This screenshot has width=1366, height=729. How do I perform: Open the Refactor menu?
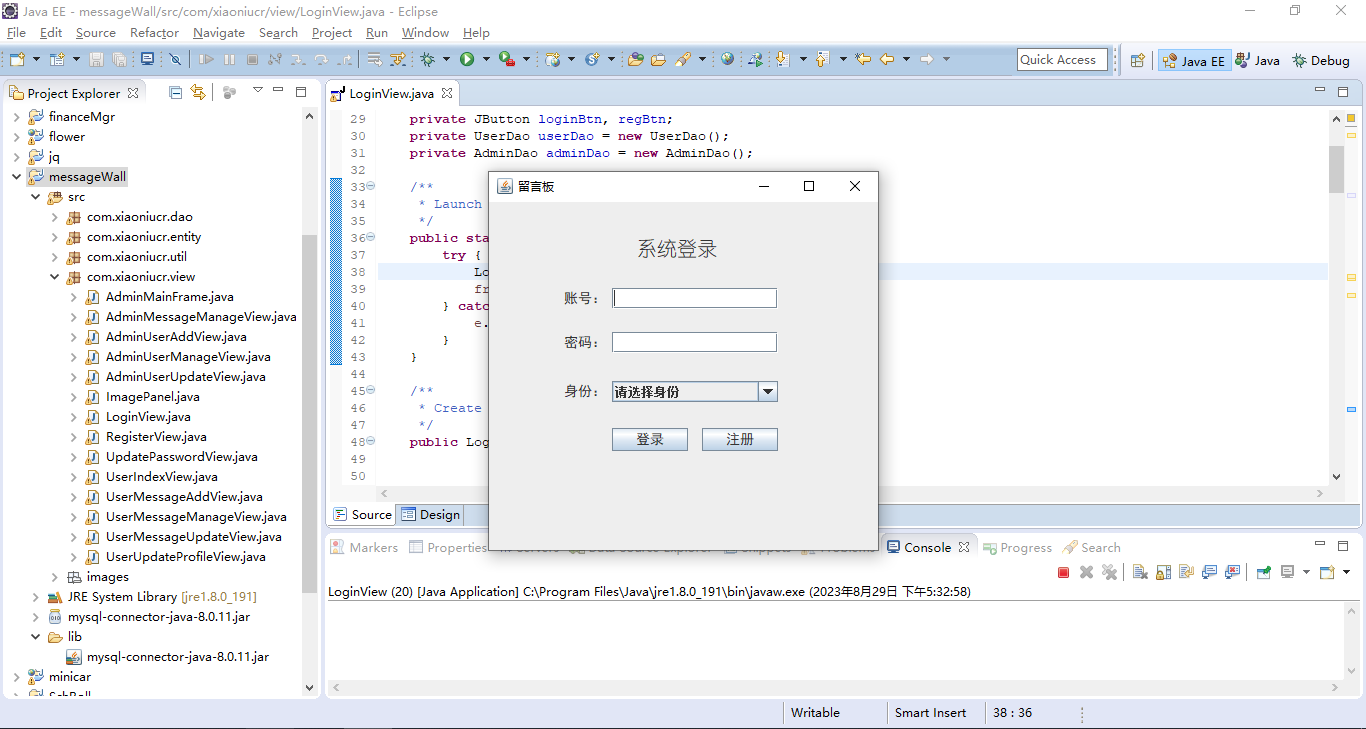[154, 32]
